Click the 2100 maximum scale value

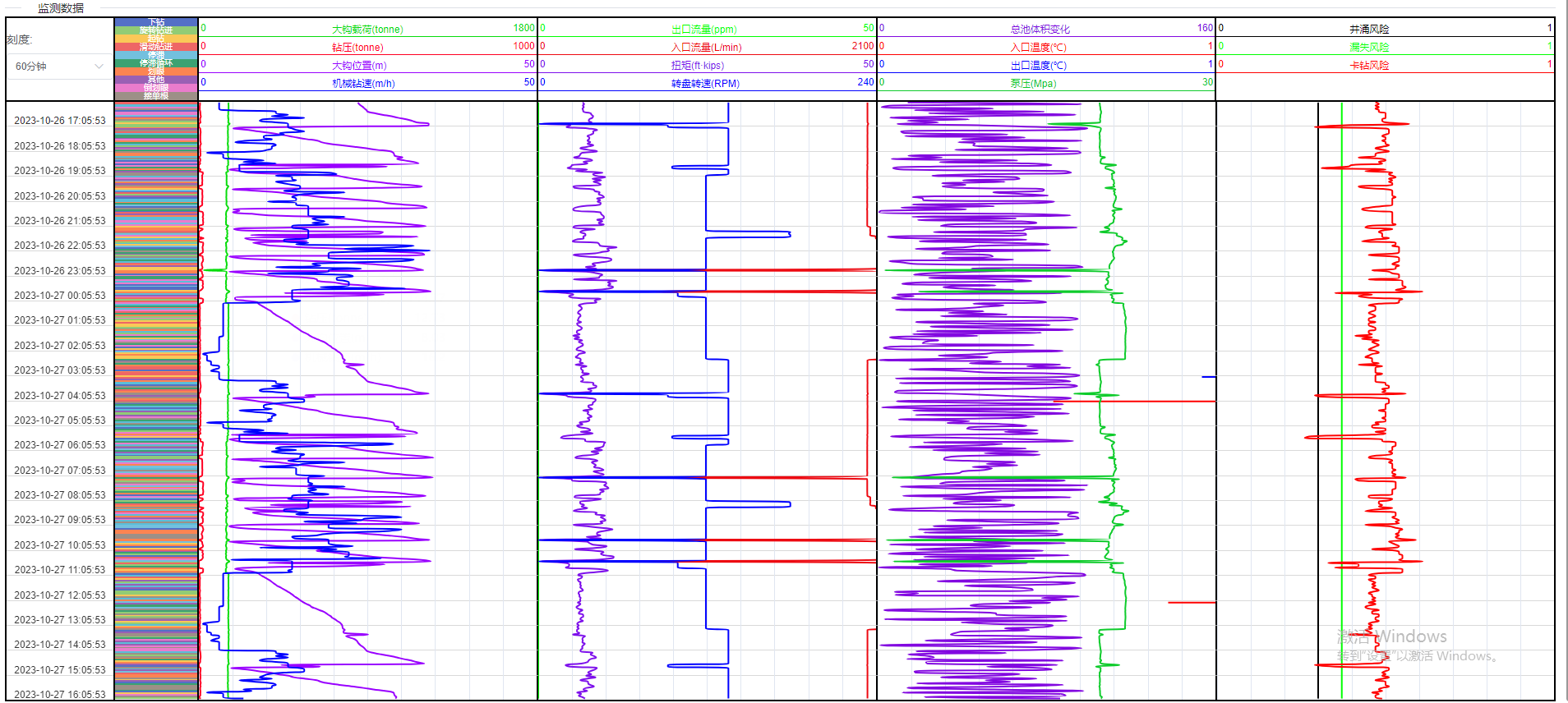click(863, 46)
